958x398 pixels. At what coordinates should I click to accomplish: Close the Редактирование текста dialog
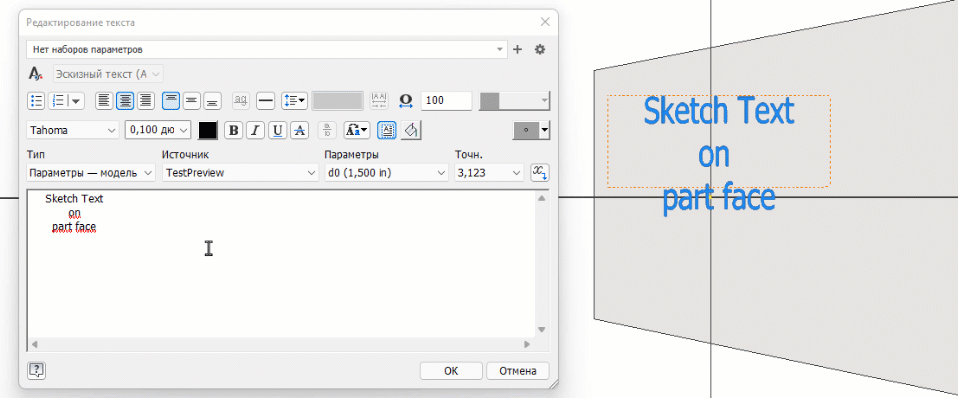point(545,23)
